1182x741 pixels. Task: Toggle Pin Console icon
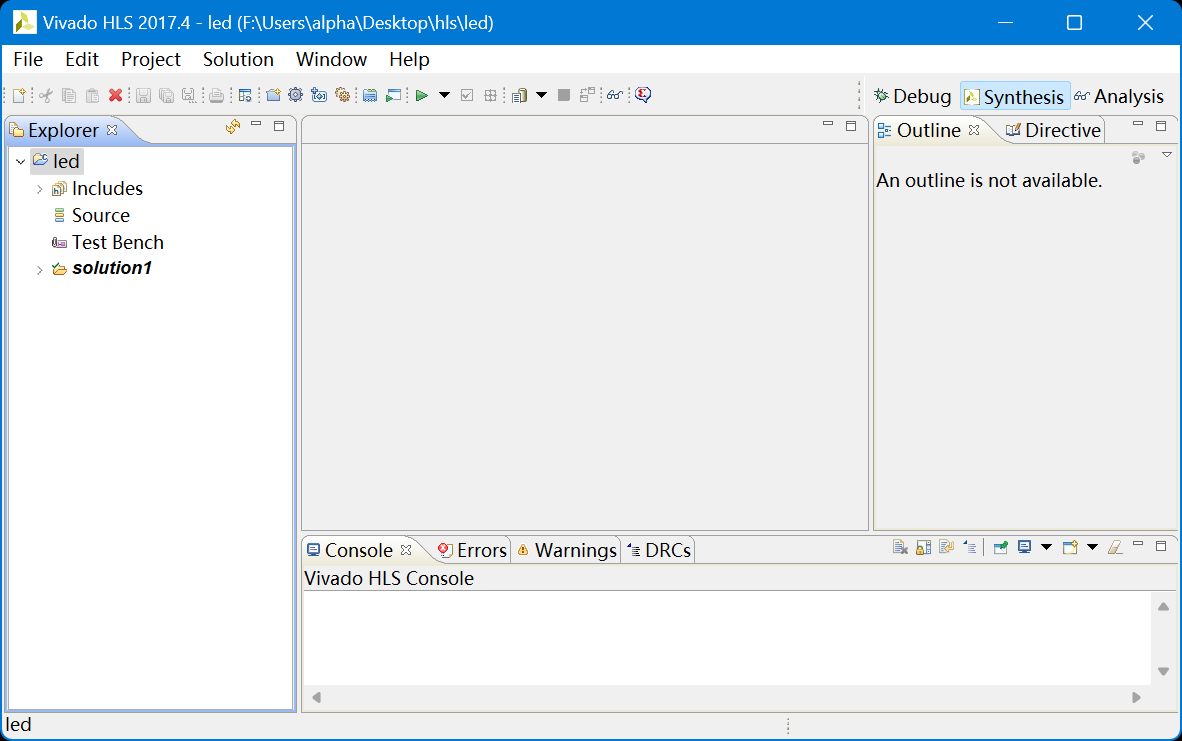tap(1000, 547)
